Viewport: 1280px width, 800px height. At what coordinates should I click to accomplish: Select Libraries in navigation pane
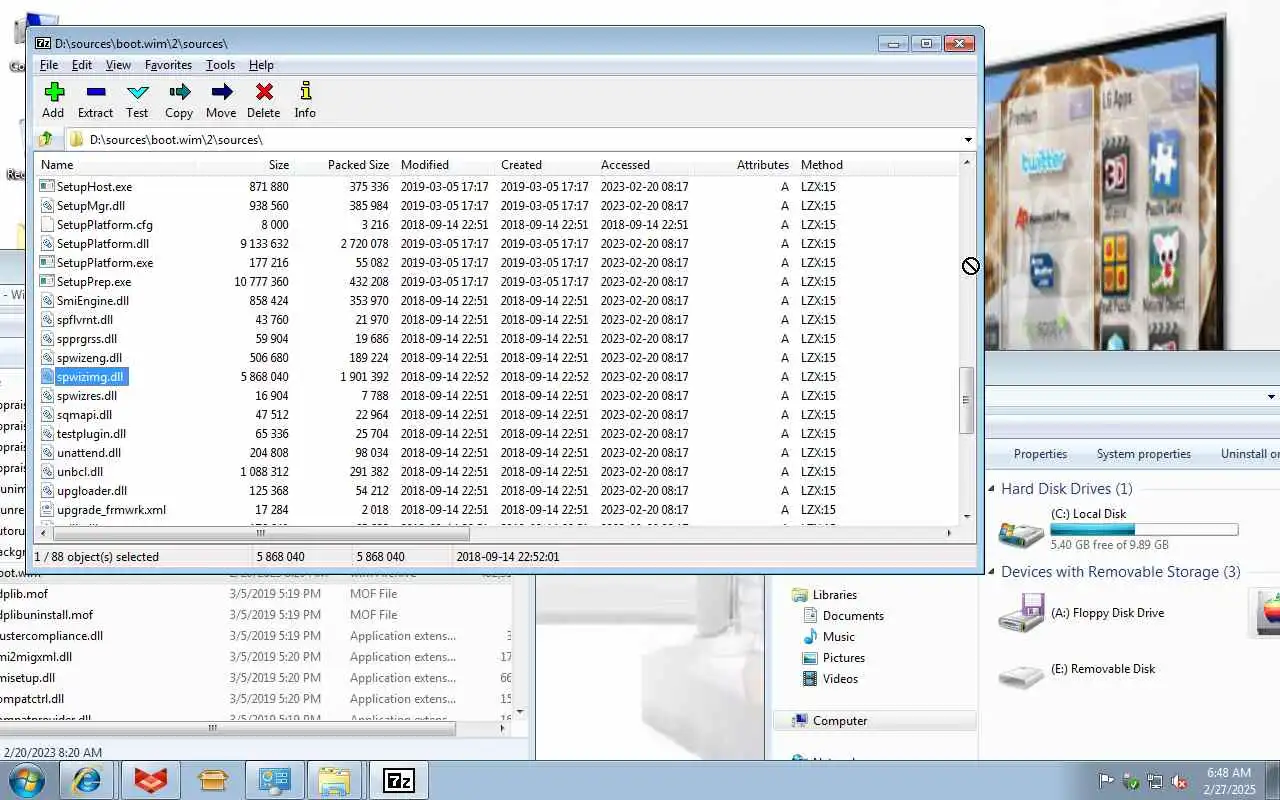click(x=835, y=595)
